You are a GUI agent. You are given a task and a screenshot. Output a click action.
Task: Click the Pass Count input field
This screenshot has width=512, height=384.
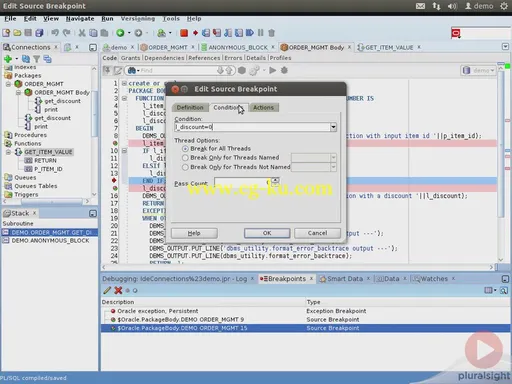243,182
